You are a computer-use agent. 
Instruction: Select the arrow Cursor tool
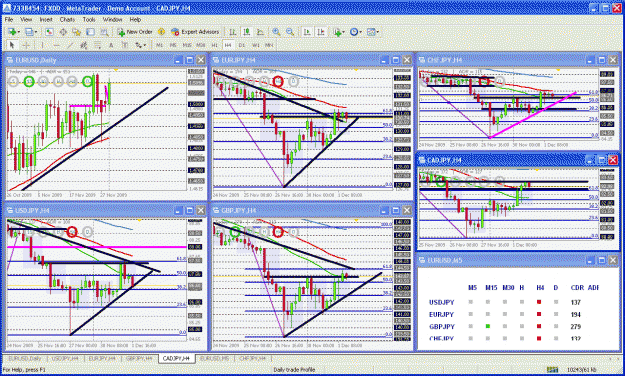[12, 45]
